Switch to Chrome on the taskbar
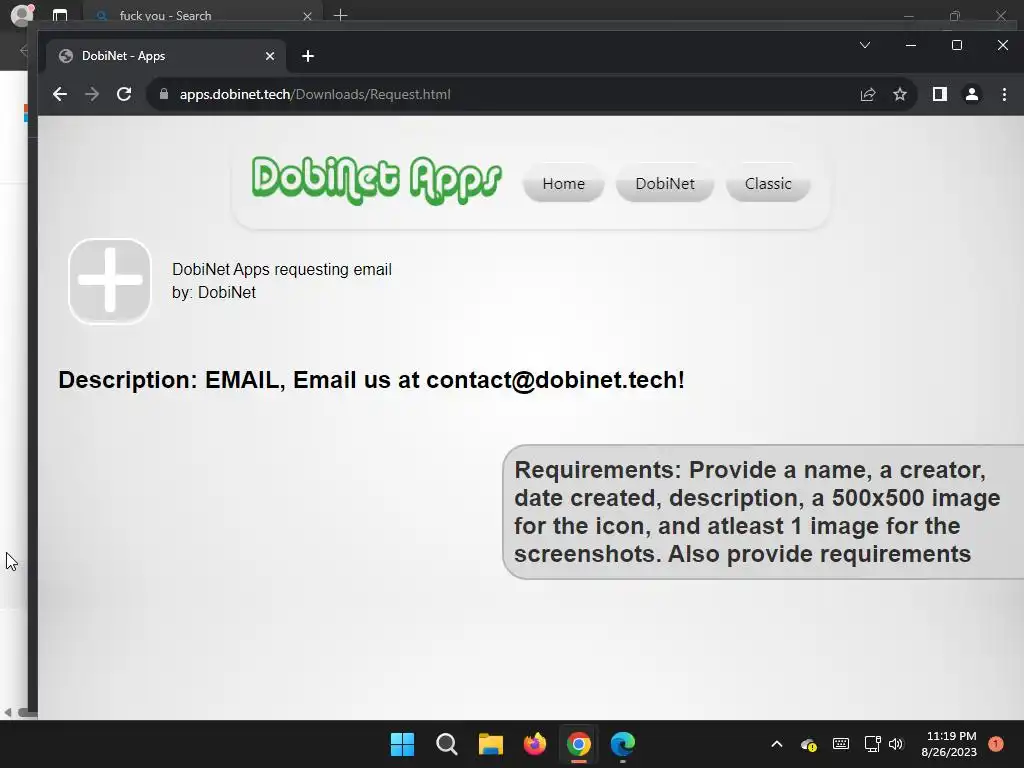Viewport: 1024px width, 768px height. pyautogui.click(x=579, y=744)
